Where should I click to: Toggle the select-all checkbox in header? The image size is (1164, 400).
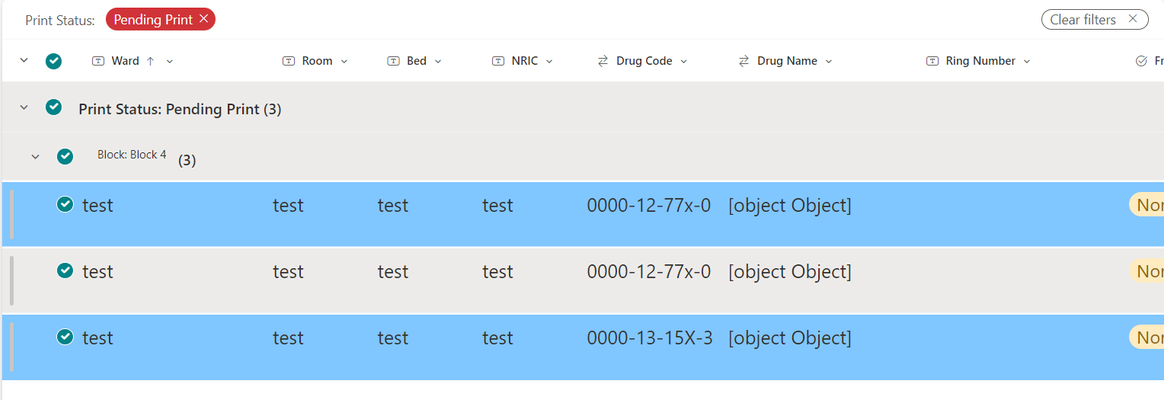(x=53, y=61)
